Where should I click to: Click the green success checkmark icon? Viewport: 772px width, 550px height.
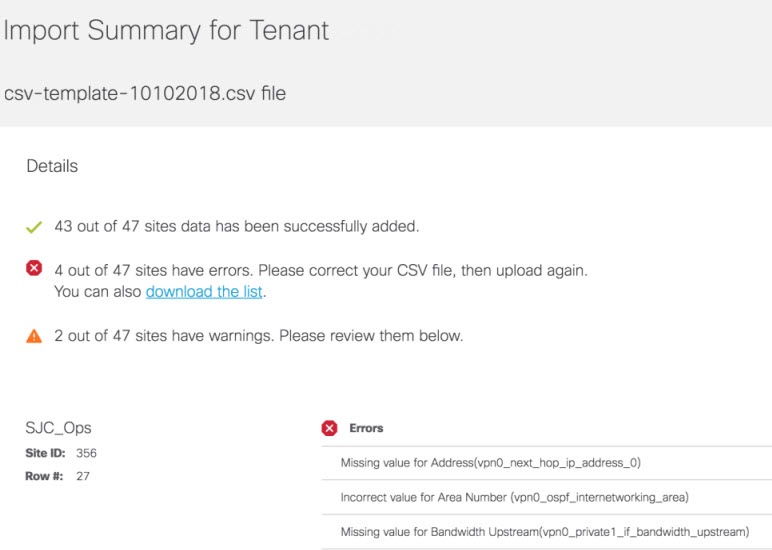point(34,227)
